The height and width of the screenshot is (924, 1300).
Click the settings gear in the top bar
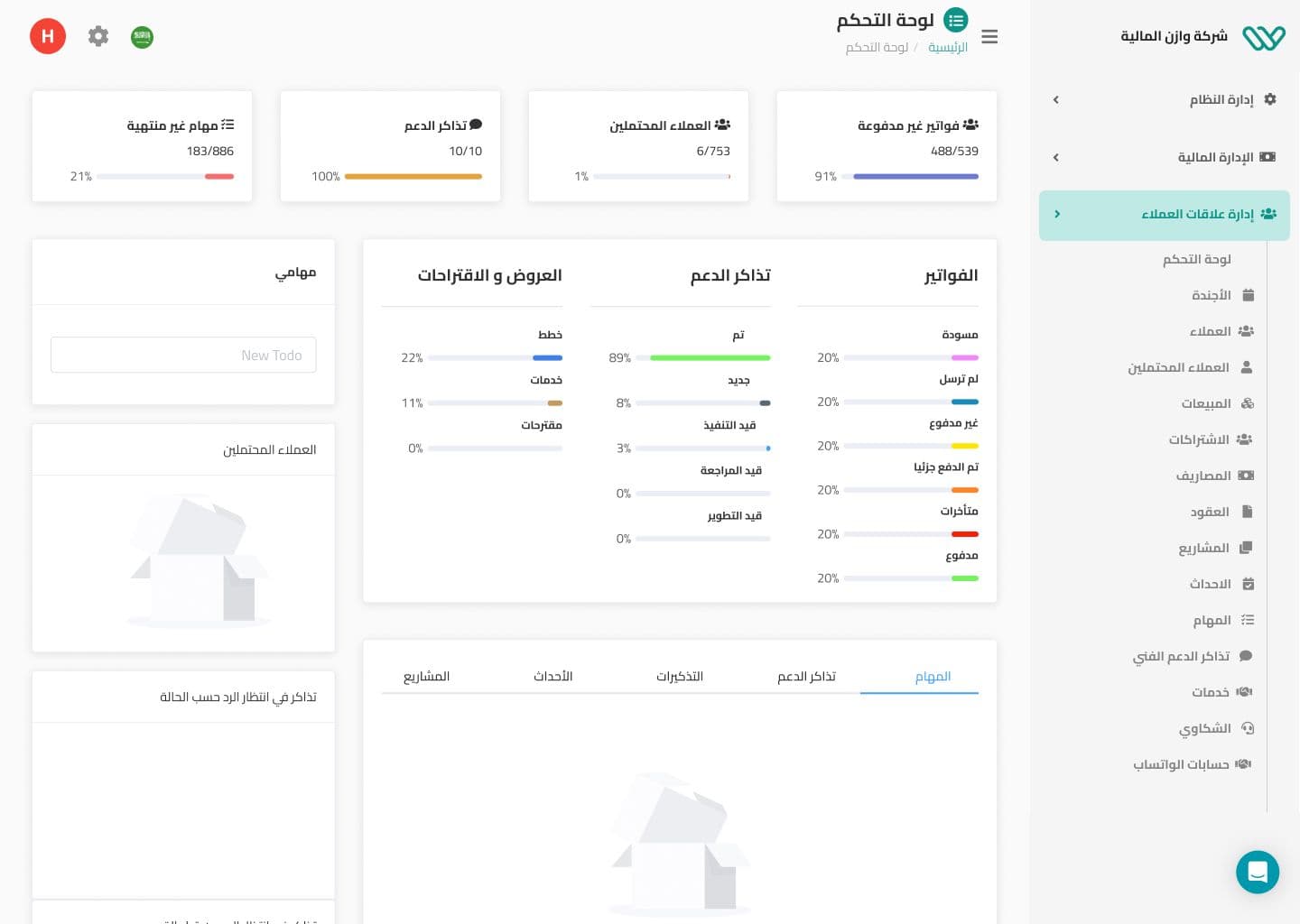click(98, 36)
